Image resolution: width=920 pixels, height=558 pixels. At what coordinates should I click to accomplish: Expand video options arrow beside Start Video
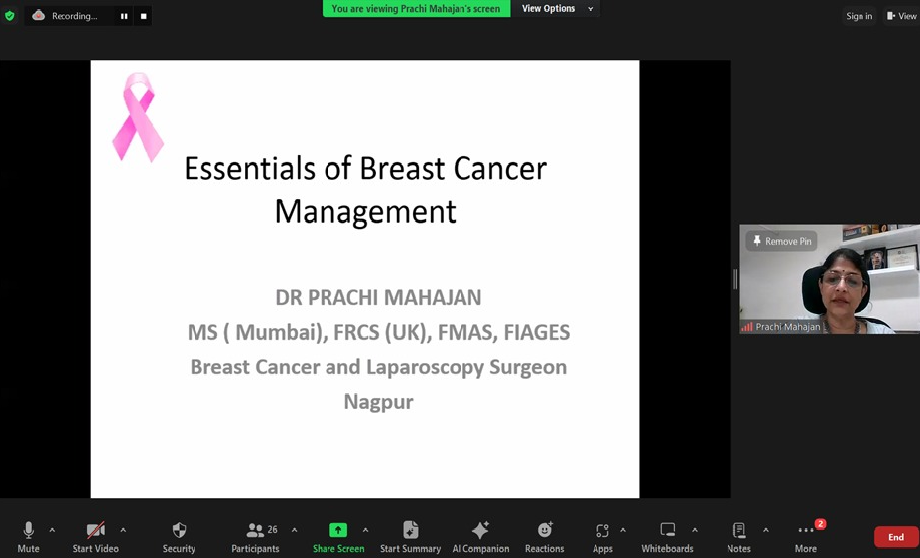[x=123, y=530]
